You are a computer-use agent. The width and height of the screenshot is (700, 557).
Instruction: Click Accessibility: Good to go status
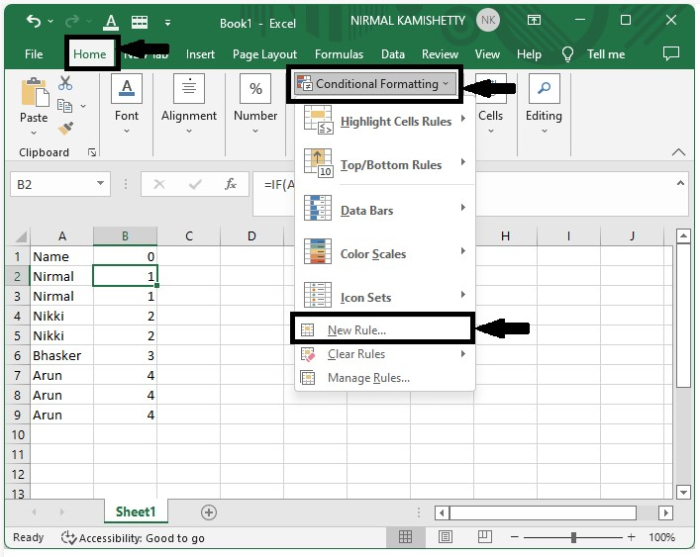(x=133, y=538)
